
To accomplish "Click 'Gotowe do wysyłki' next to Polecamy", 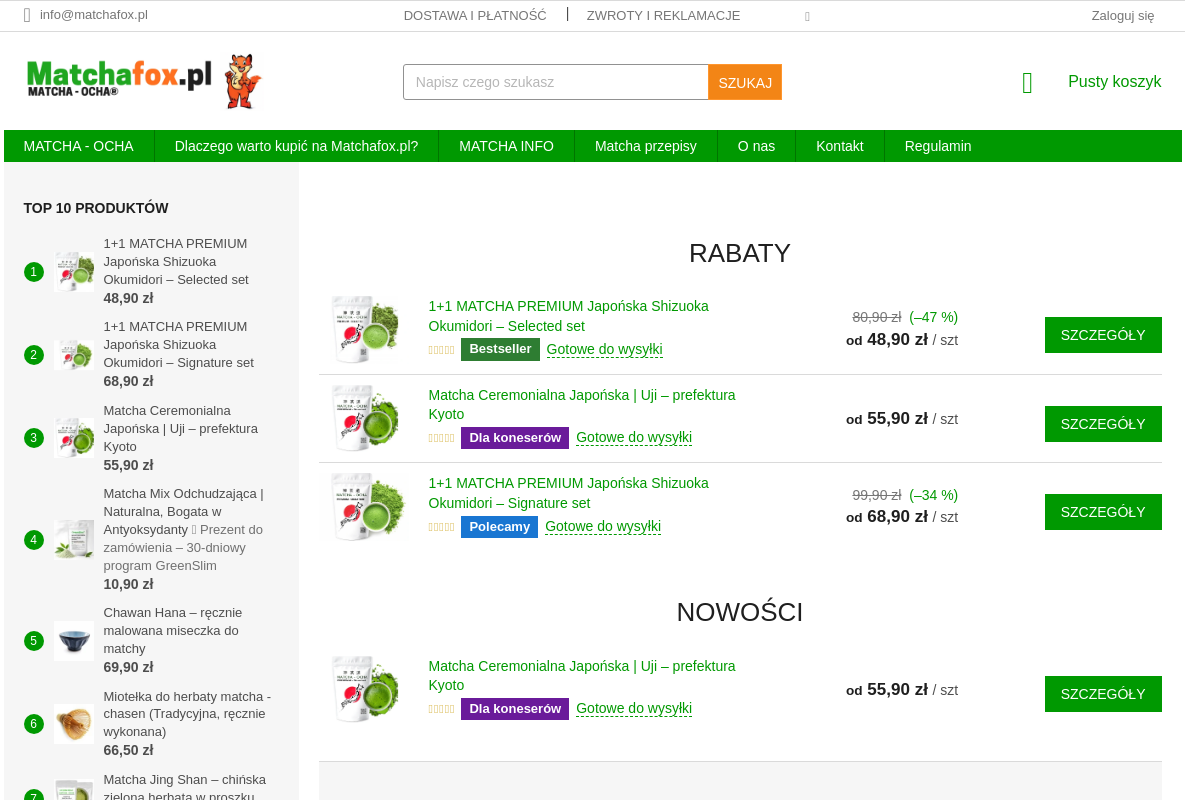I will (603, 526).
